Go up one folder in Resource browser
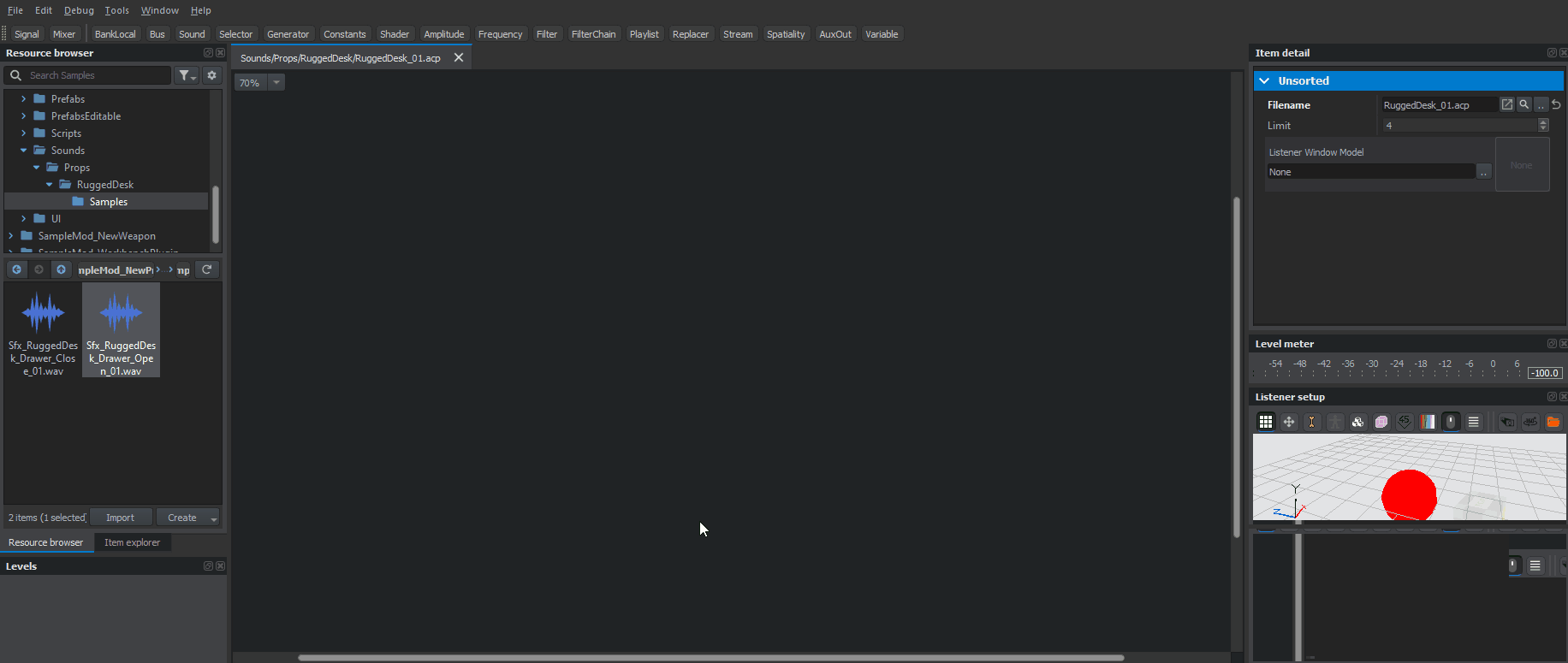This screenshot has height=663, width=1568. [x=61, y=269]
